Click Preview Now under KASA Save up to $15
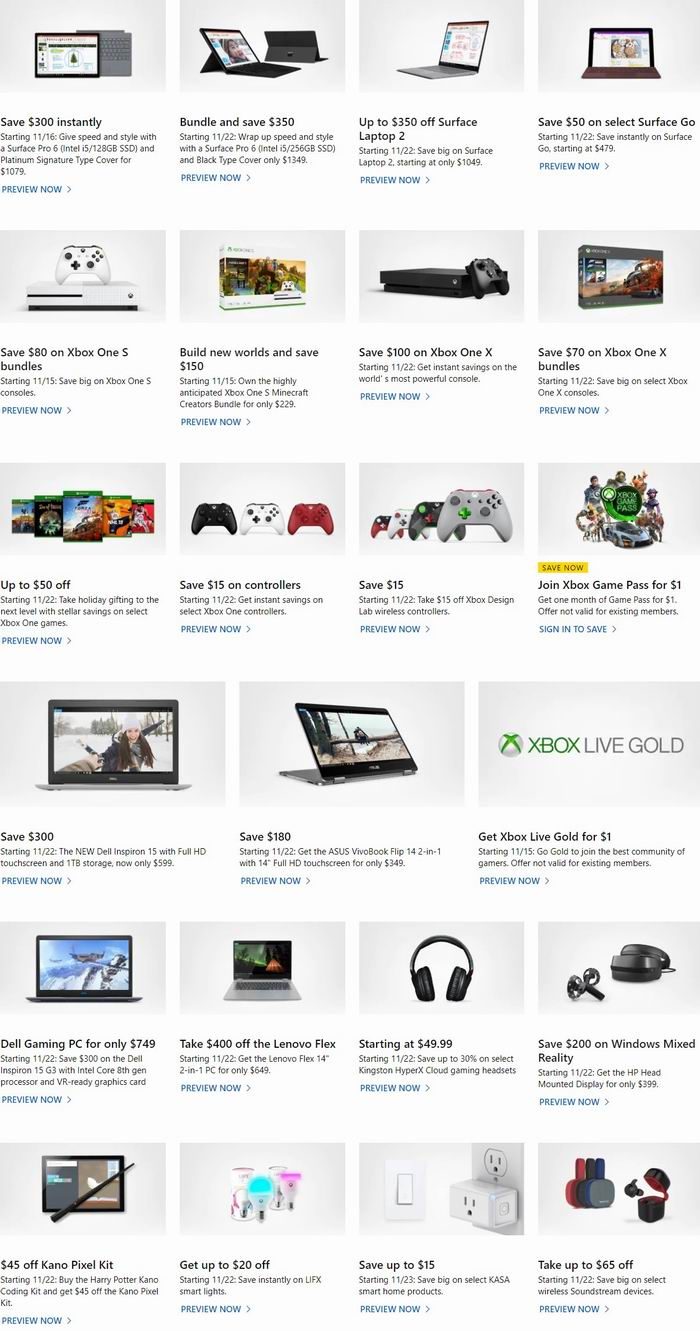This screenshot has width=700, height=1331. click(x=395, y=1309)
